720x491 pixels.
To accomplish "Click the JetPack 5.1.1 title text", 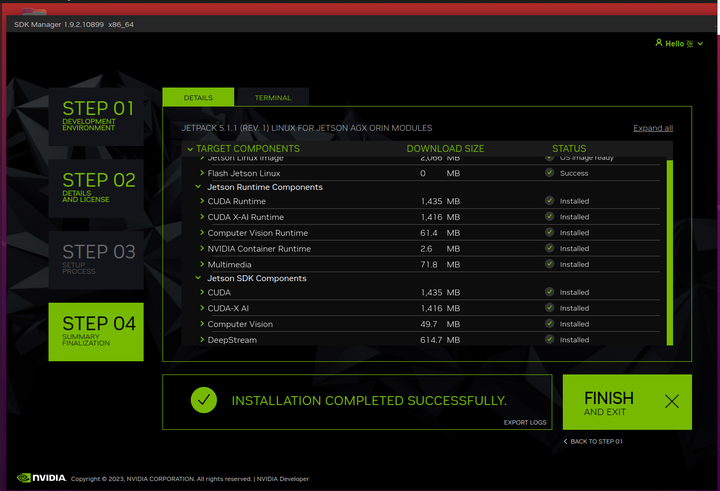I will (307, 128).
